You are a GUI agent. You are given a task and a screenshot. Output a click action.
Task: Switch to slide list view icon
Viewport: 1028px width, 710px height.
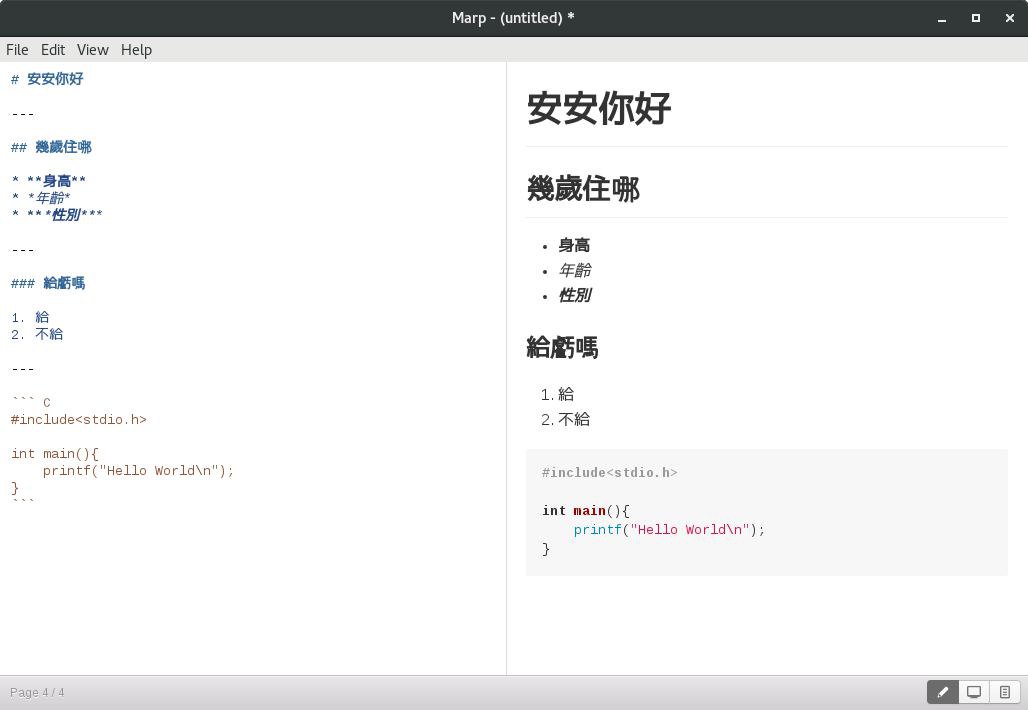tap(1005, 692)
